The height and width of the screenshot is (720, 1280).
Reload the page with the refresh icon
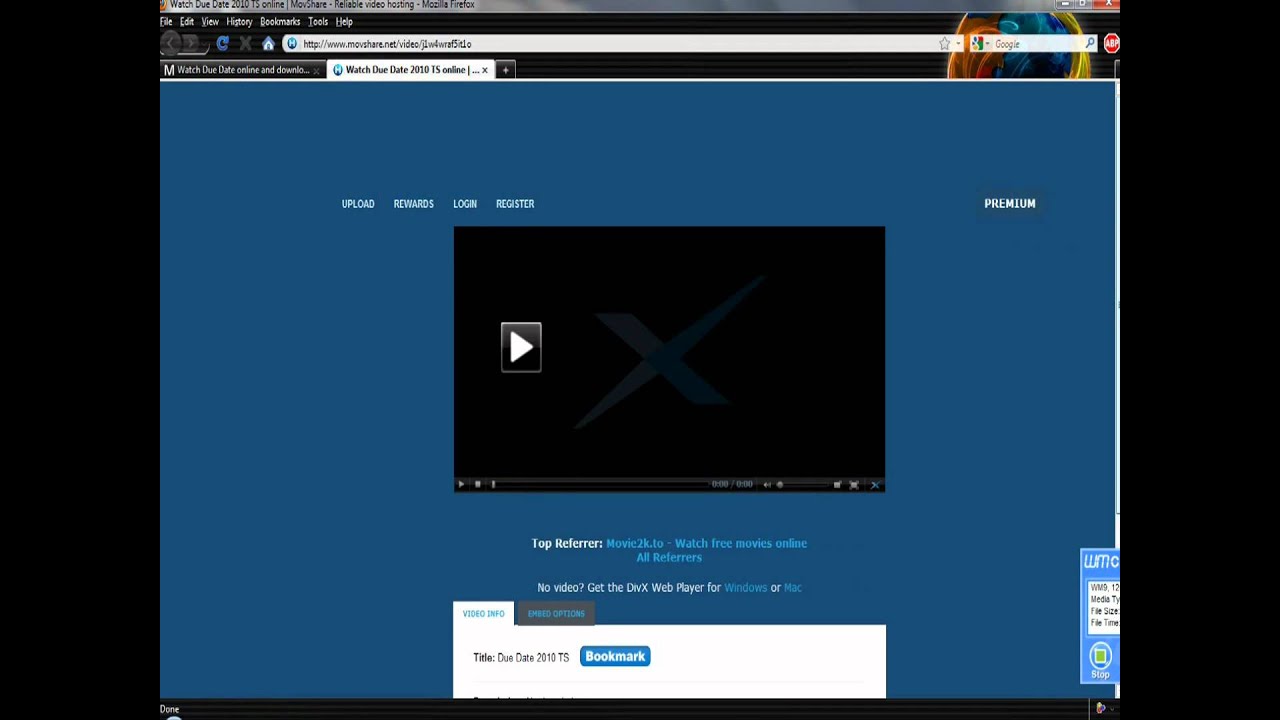coord(223,44)
